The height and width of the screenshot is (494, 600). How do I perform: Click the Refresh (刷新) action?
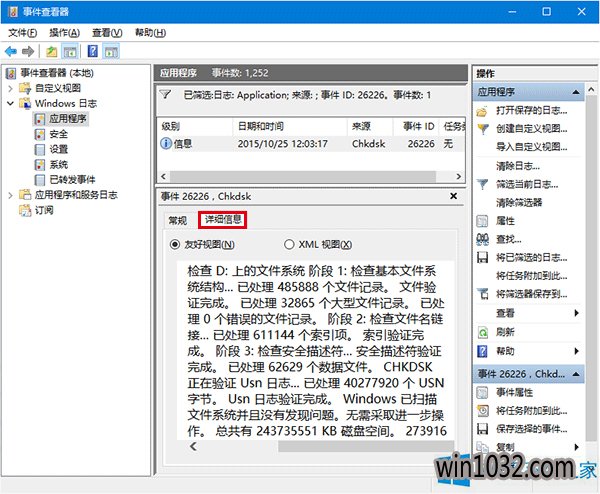coord(506,331)
